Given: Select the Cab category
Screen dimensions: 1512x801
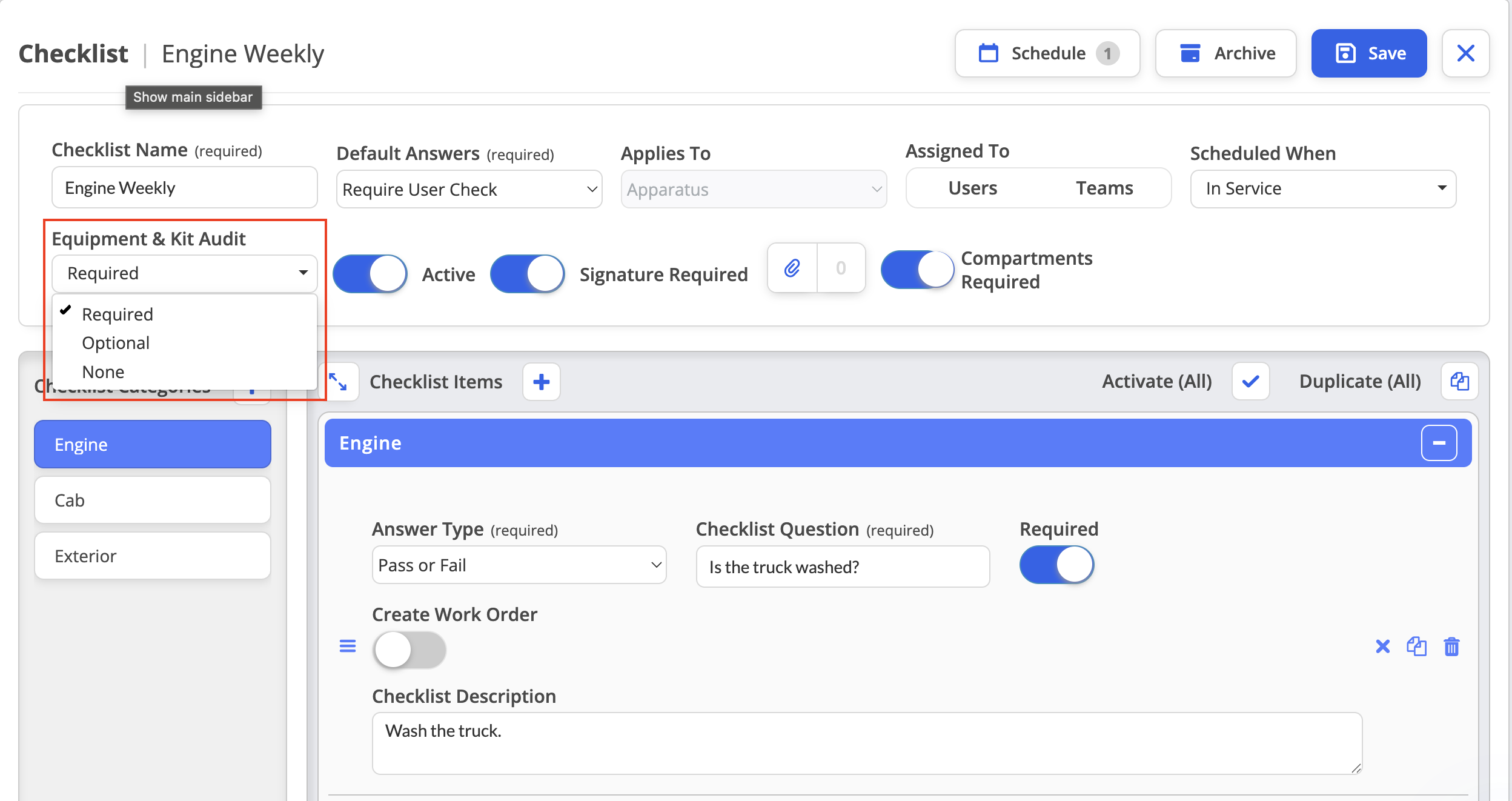Looking at the screenshot, I should (x=153, y=500).
